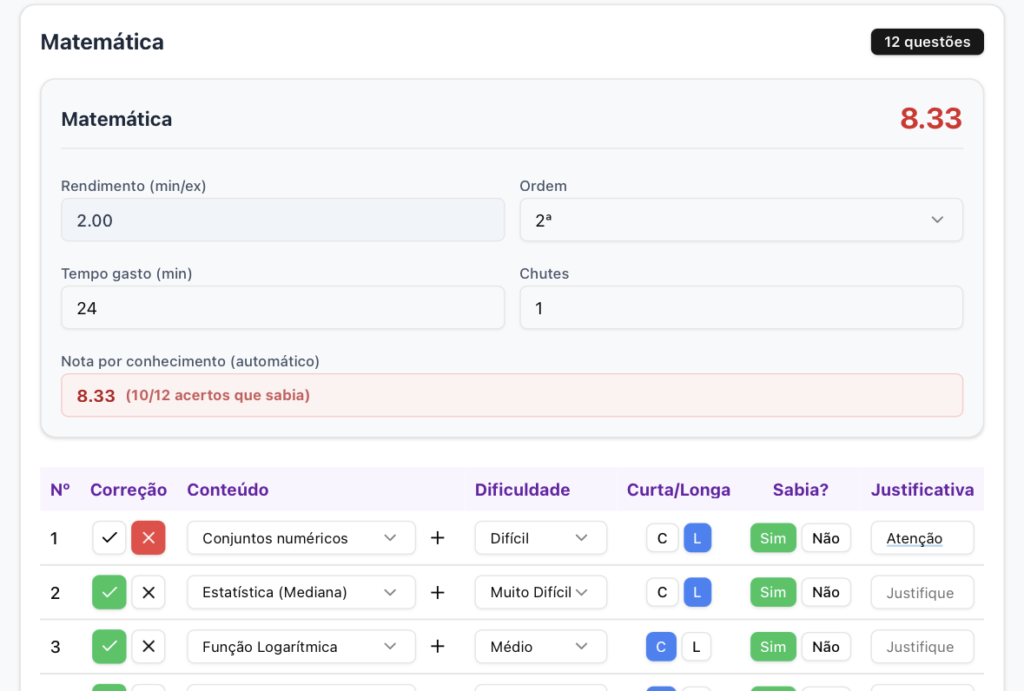The height and width of the screenshot is (691, 1024).
Task: Click the green checkmark on question 2
Action: [109, 592]
